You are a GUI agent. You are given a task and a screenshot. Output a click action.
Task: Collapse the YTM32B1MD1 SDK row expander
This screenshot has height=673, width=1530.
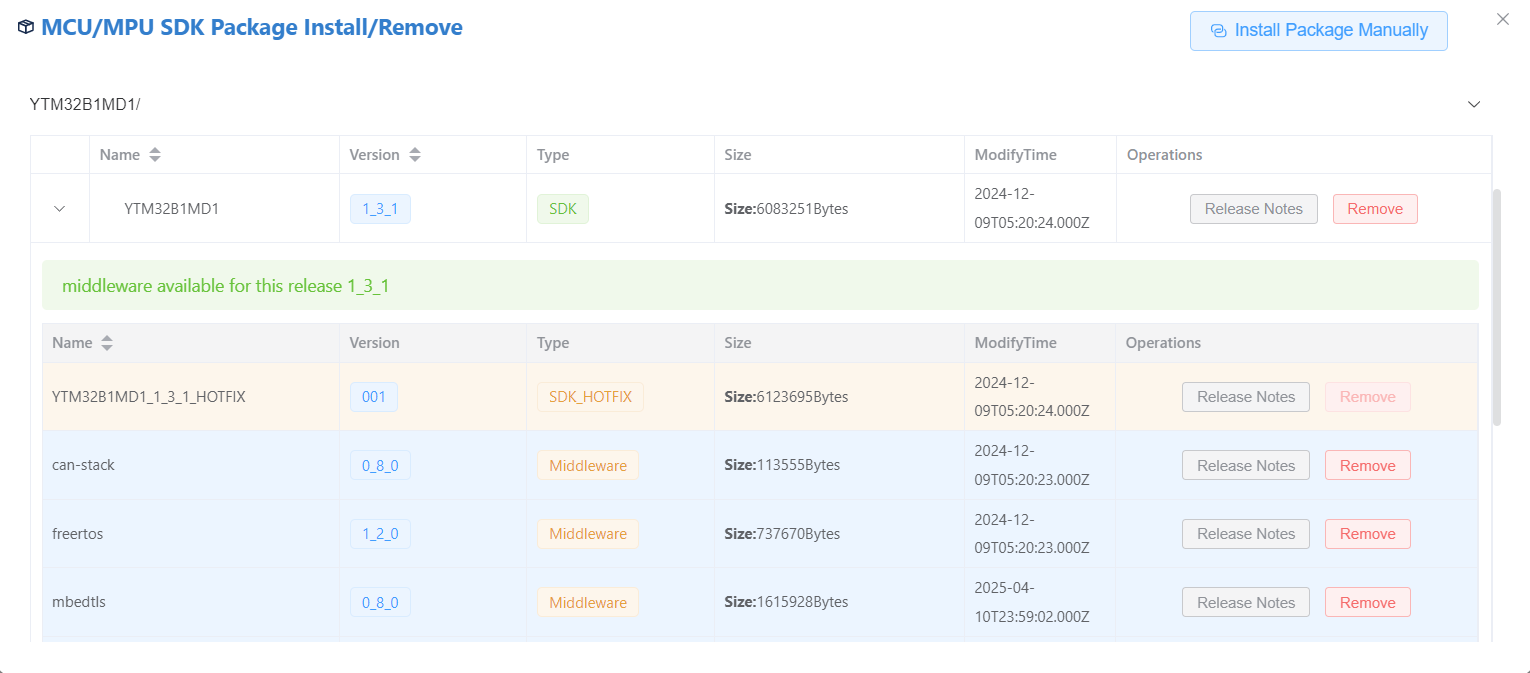coord(59,209)
